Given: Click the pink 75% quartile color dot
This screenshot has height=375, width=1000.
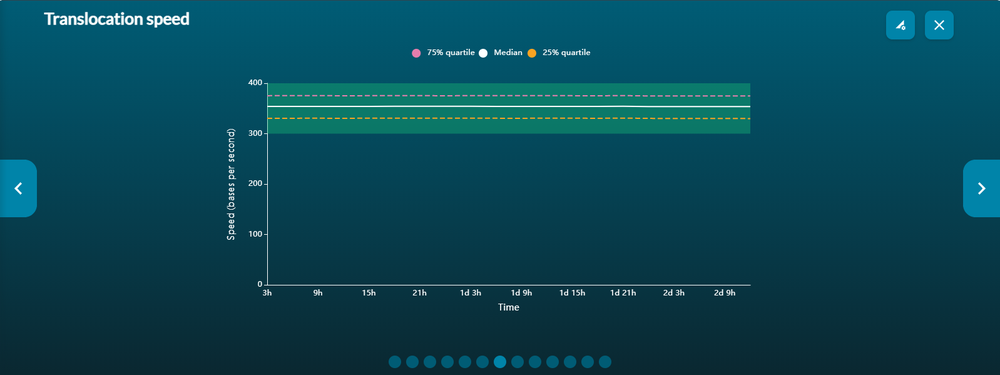Looking at the screenshot, I should tap(416, 53).
